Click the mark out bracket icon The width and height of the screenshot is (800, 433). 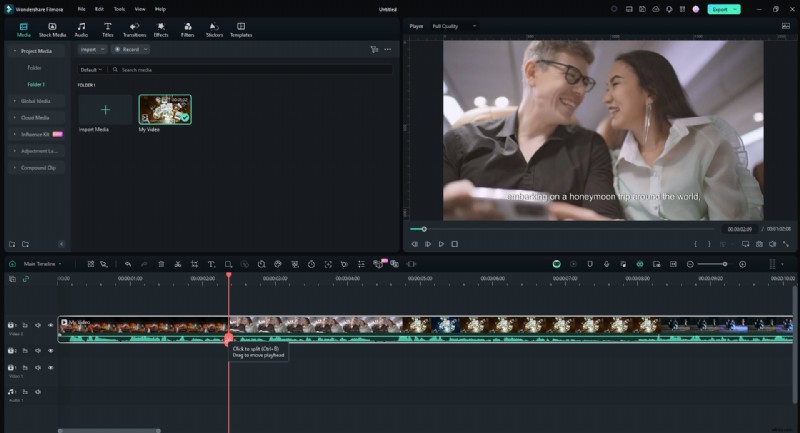click(x=709, y=244)
